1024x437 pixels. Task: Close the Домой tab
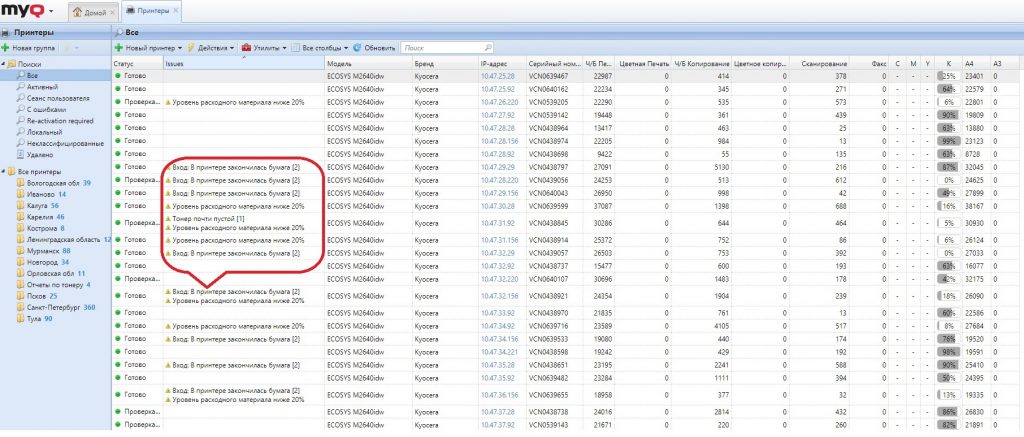coord(112,12)
